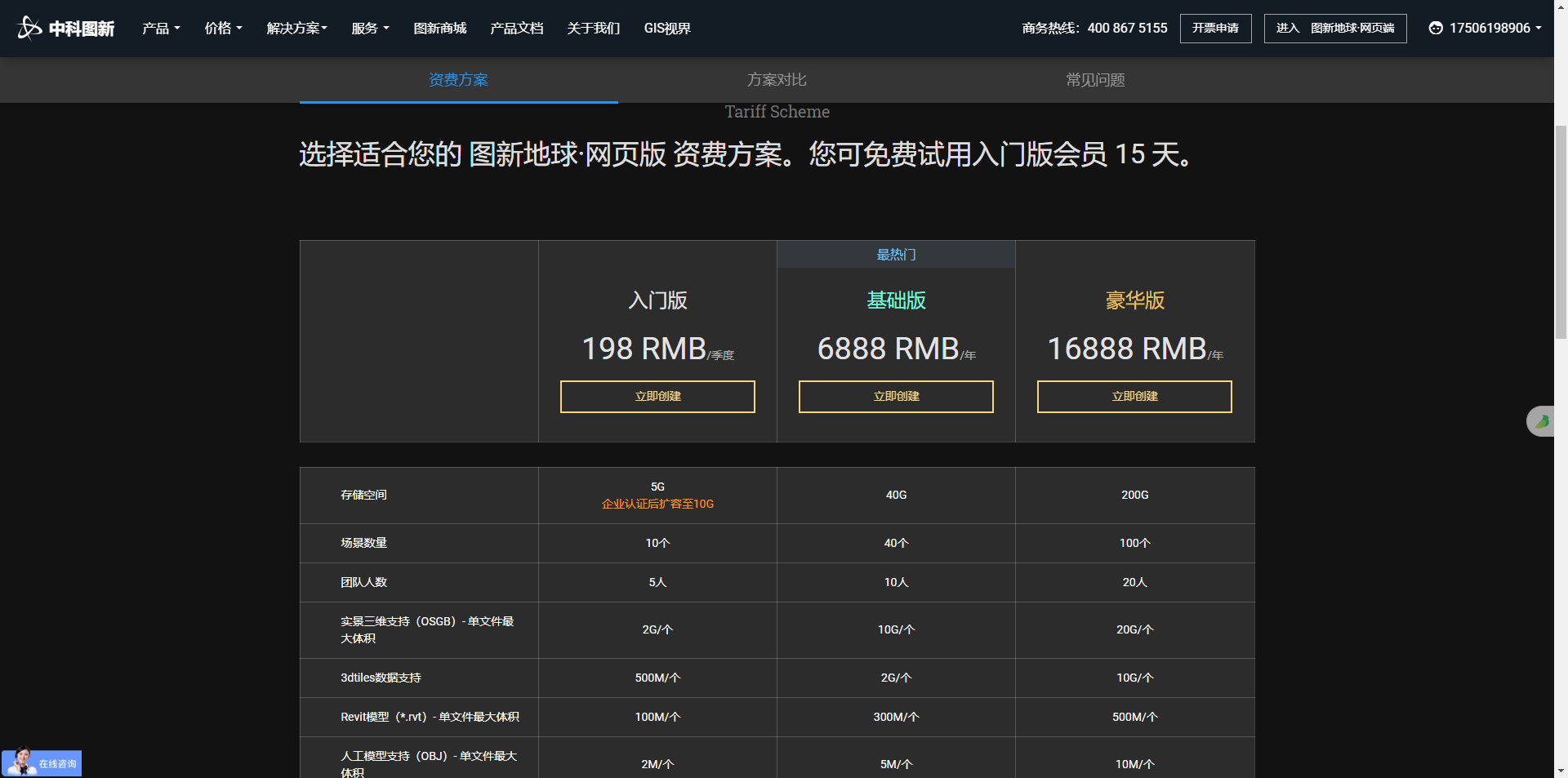Click the 商务热线 400 867 5155 text
Screen dimensions: 1568x778
[1094, 29]
